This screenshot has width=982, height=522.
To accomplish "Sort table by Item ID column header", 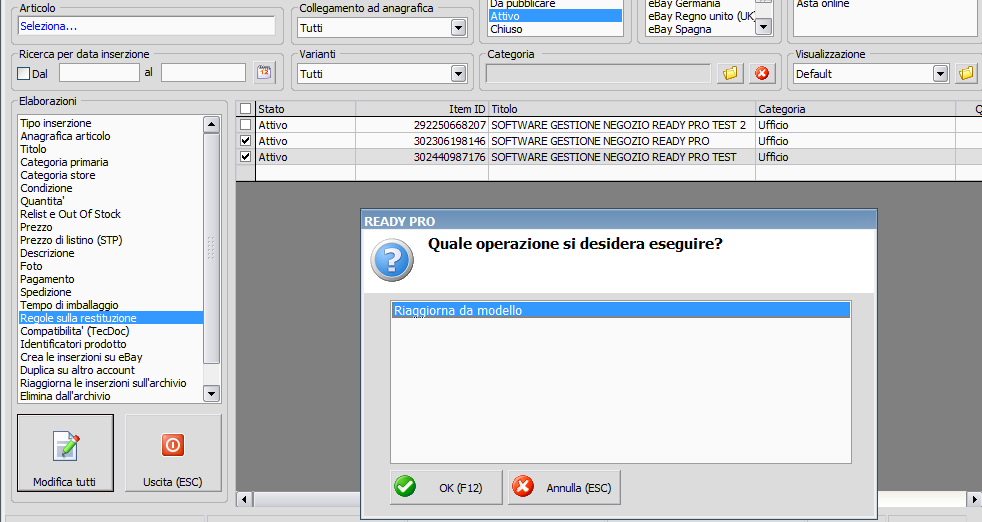I will [x=422, y=109].
